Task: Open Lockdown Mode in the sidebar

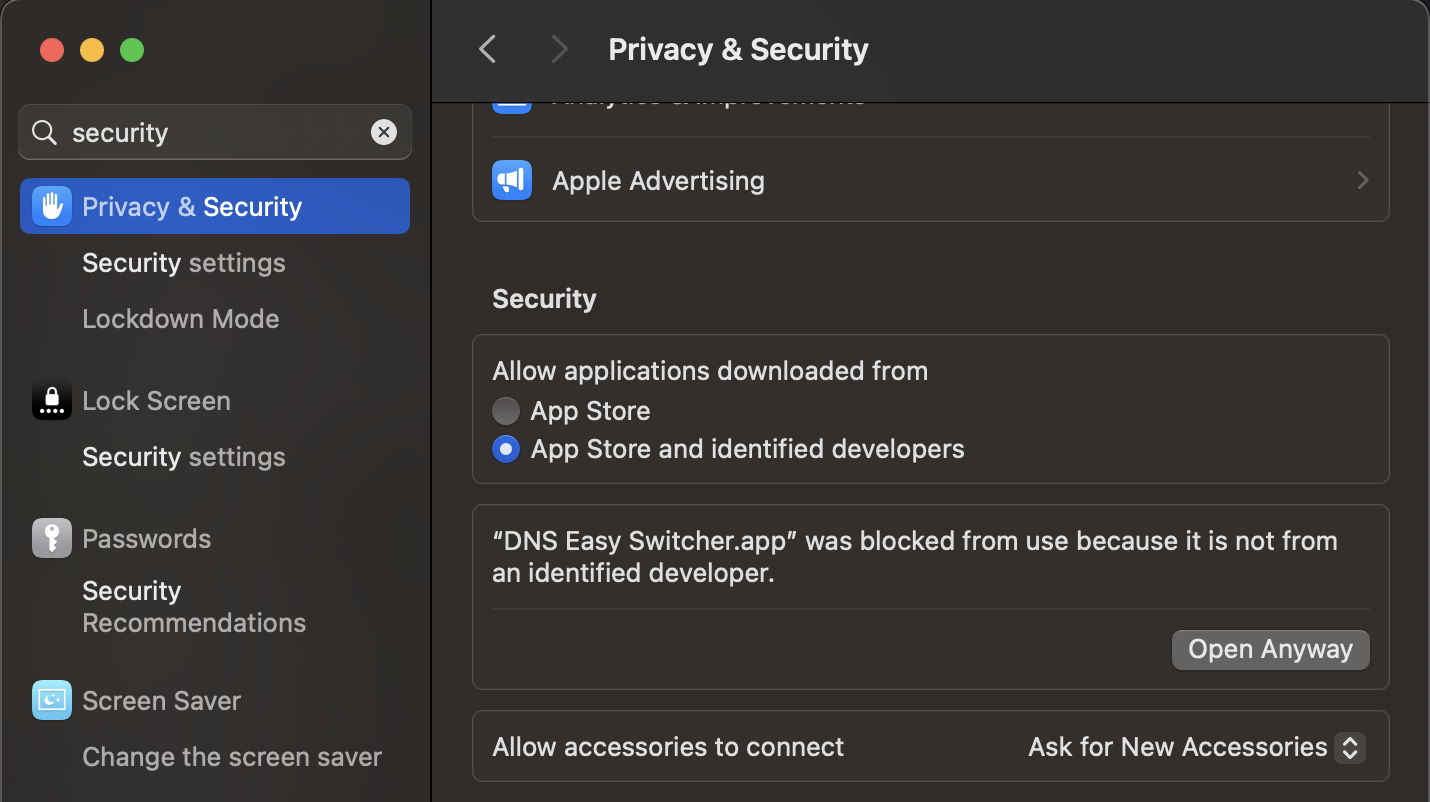Action: click(181, 319)
